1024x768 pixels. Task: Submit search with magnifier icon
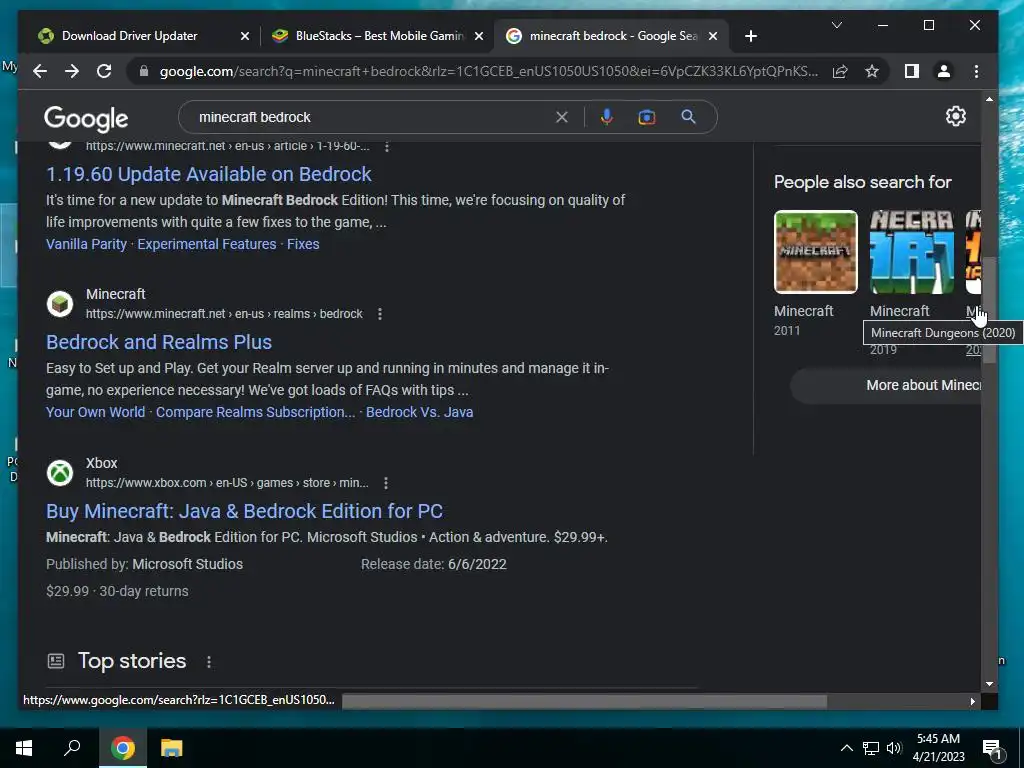tap(688, 117)
